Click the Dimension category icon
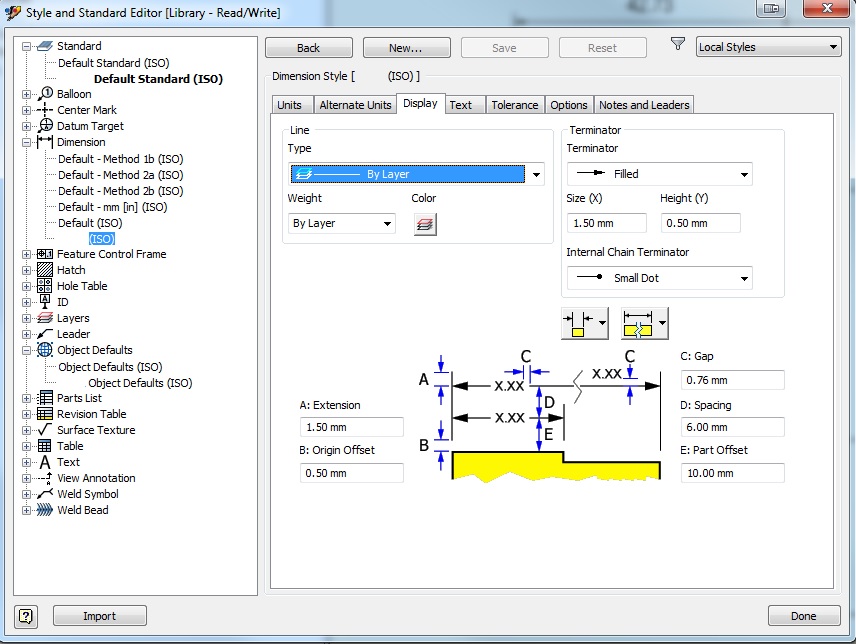Screen dimensions: 856x644 45,142
